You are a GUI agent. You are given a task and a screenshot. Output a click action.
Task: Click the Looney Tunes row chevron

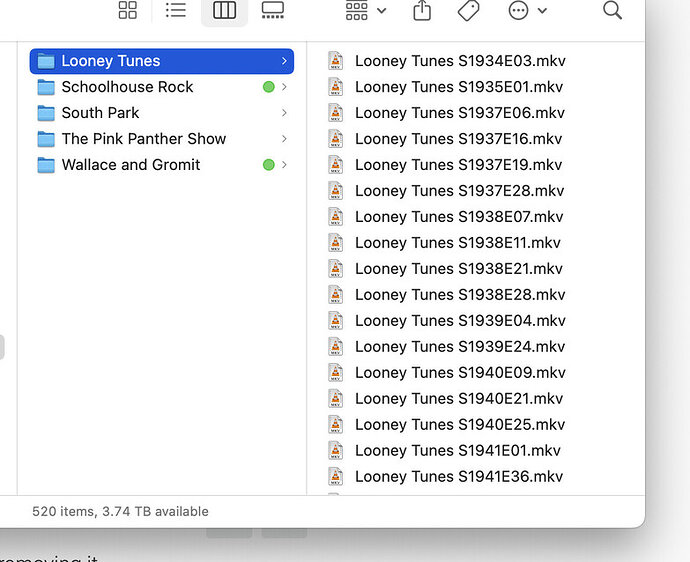(284, 61)
